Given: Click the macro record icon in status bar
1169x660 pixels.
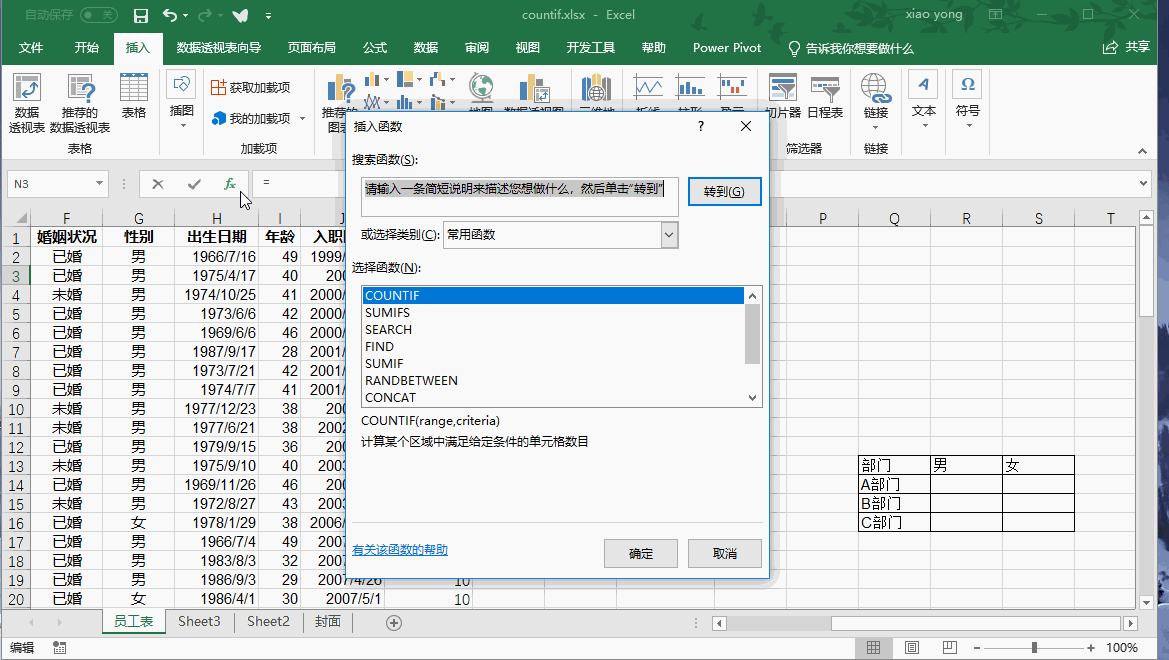Looking at the screenshot, I should coord(60,647).
